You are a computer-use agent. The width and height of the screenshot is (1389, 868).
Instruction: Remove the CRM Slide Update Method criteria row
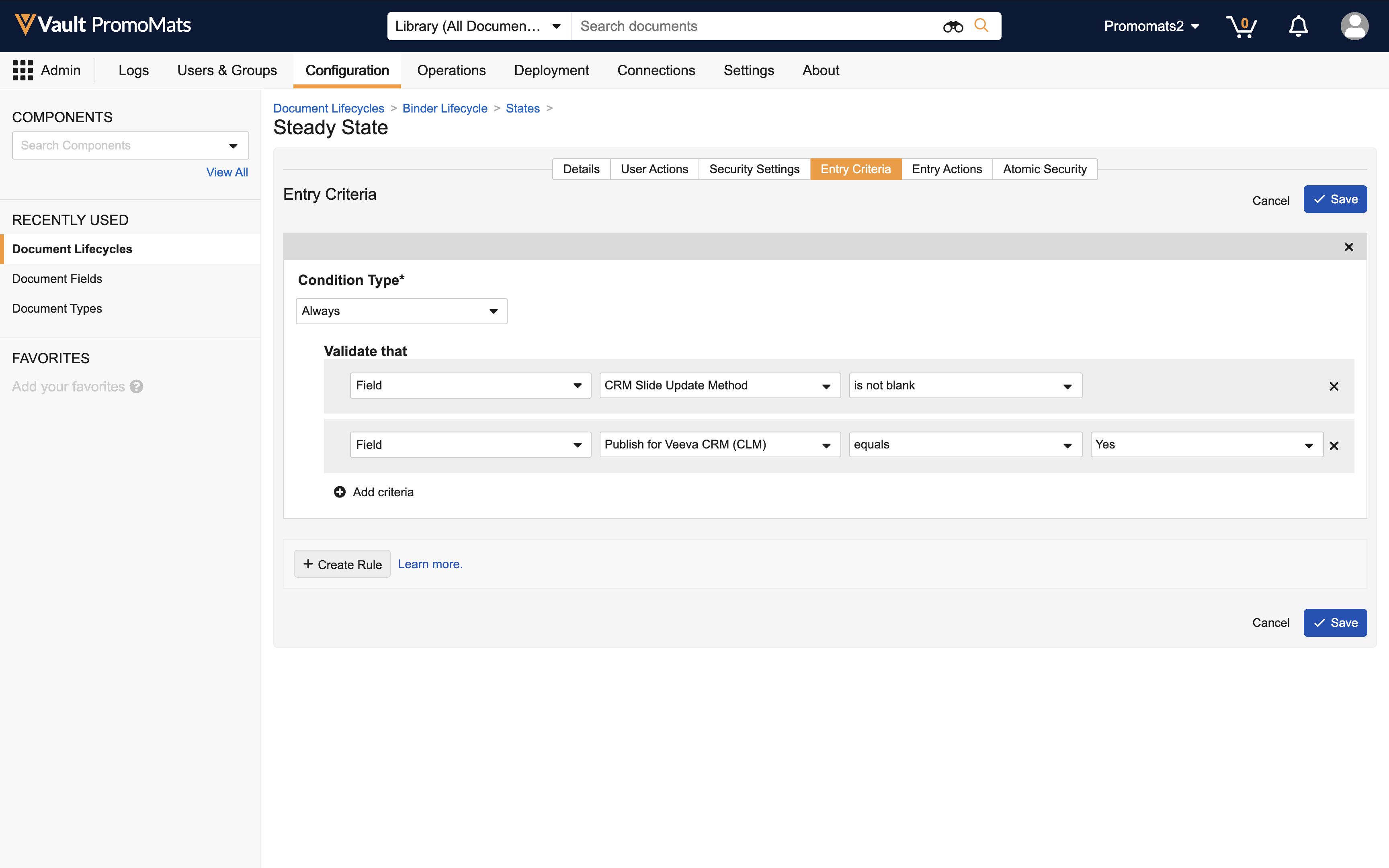(x=1334, y=386)
